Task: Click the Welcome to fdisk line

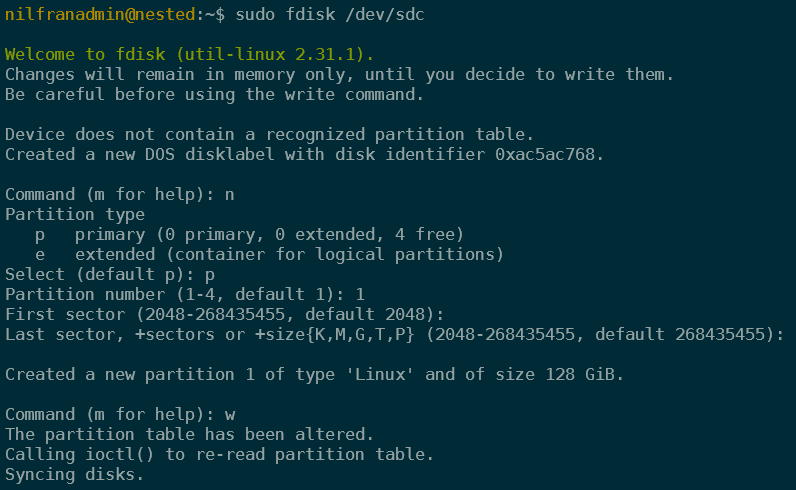Action: tap(189, 54)
